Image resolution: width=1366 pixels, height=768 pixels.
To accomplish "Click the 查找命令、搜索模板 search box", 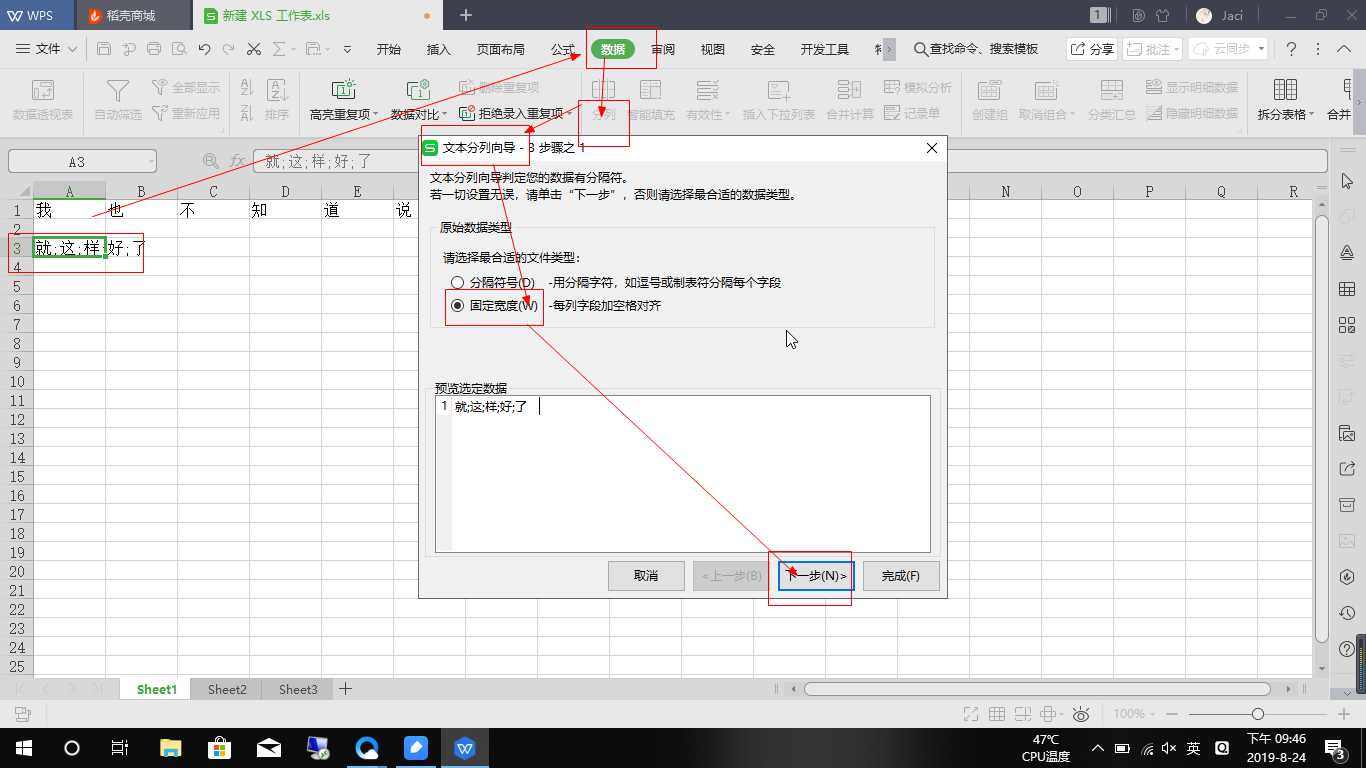I will 977,49.
